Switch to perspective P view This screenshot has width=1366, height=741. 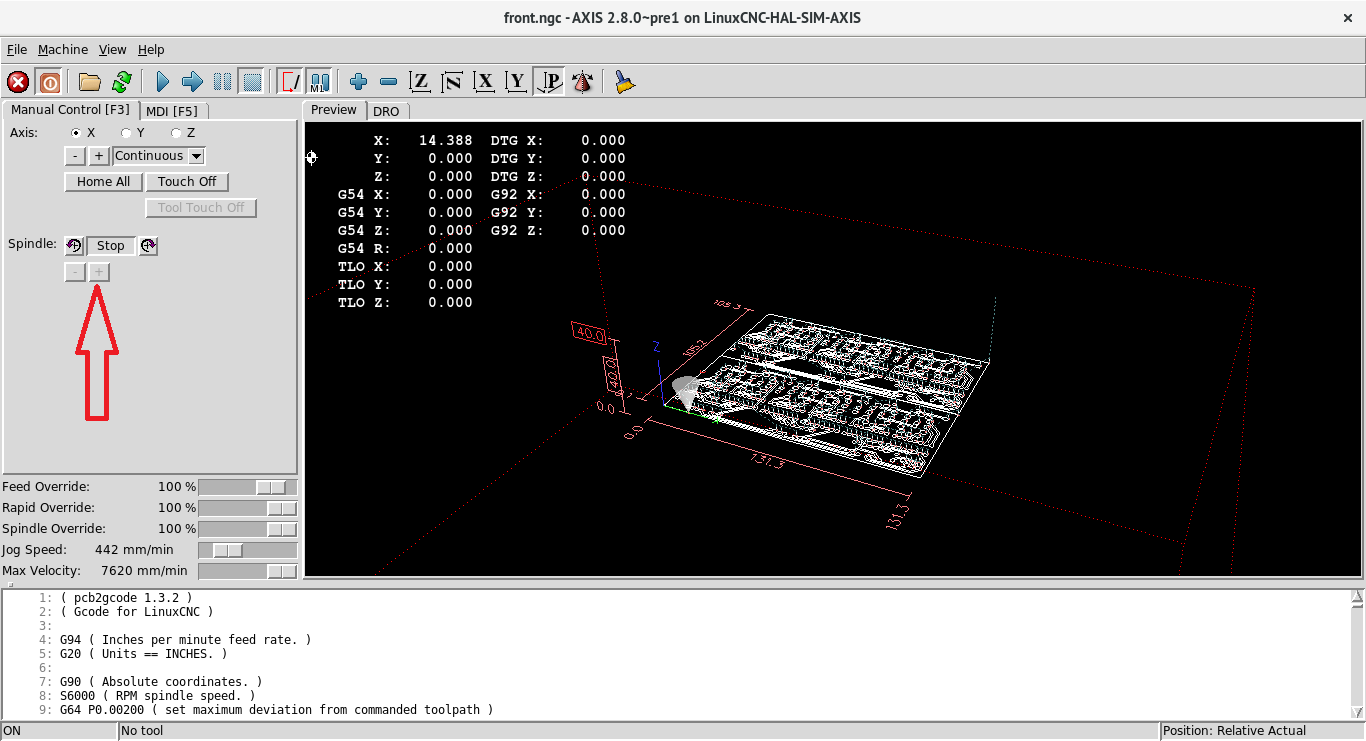(550, 82)
